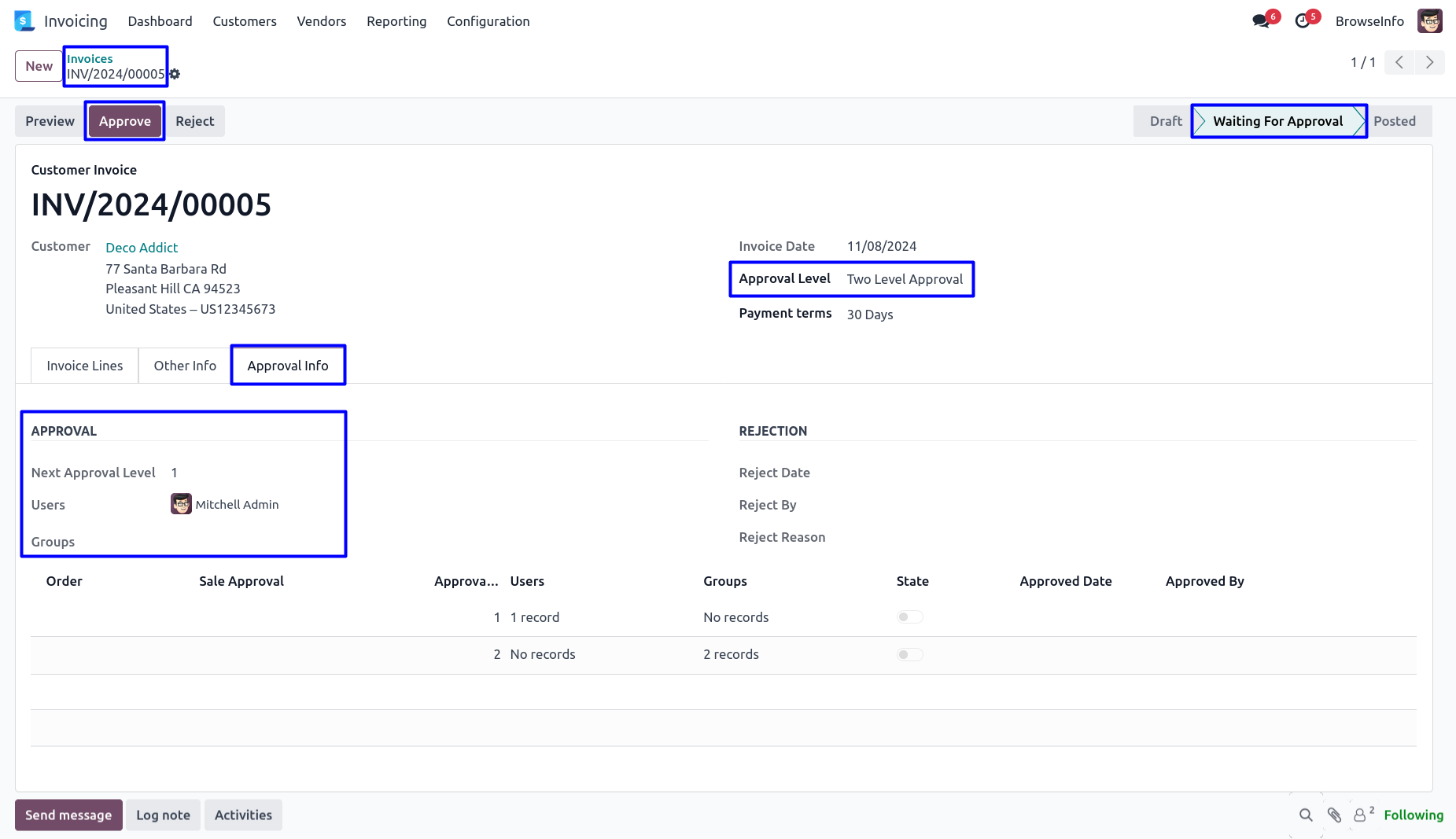Screen dimensions: 1456x839
Task: Expand the Reporting menu
Action: pyautogui.click(x=396, y=21)
